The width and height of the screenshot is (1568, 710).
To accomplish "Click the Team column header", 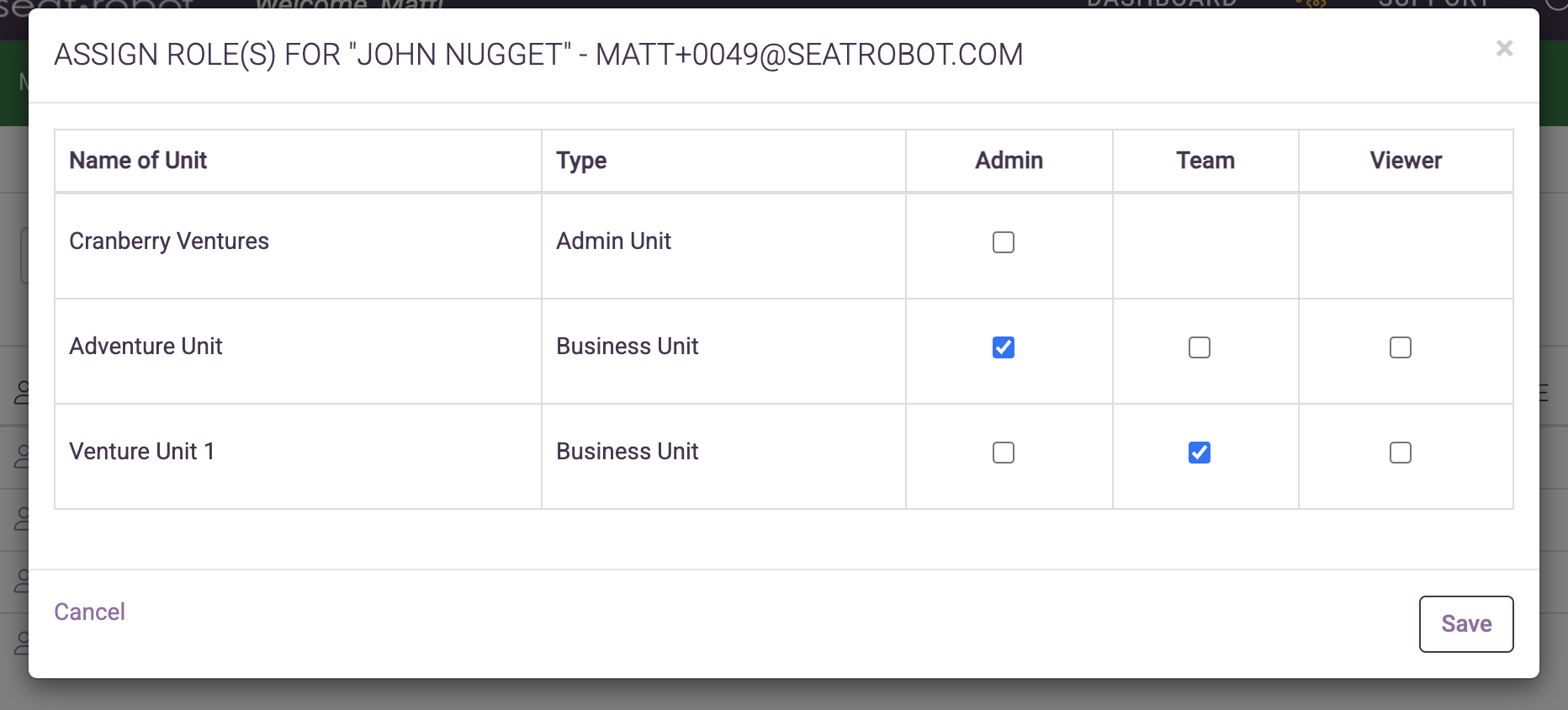I will click(x=1205, y=161).
